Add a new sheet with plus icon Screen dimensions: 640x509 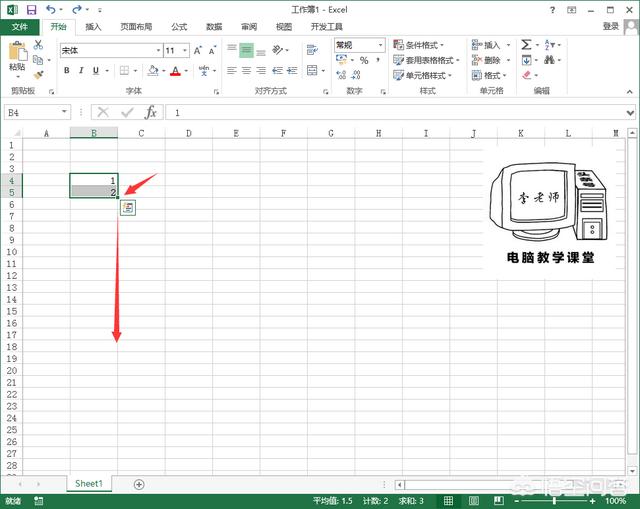[139, 484]
